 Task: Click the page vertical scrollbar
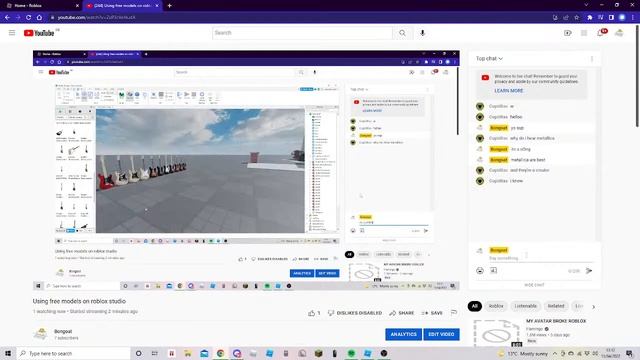637,76
